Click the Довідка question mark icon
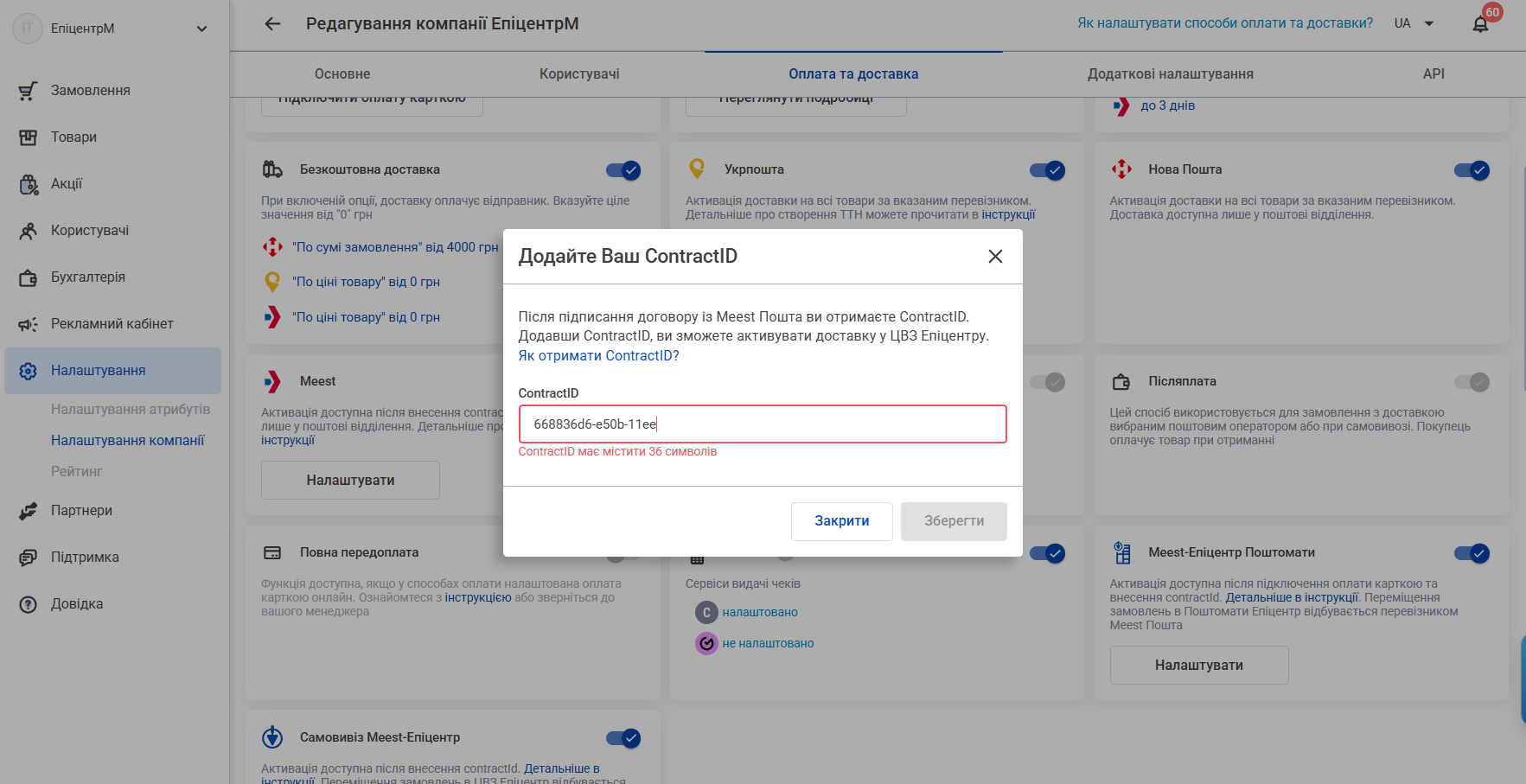Screen dimensions: 1526x784 pos(28,604)
